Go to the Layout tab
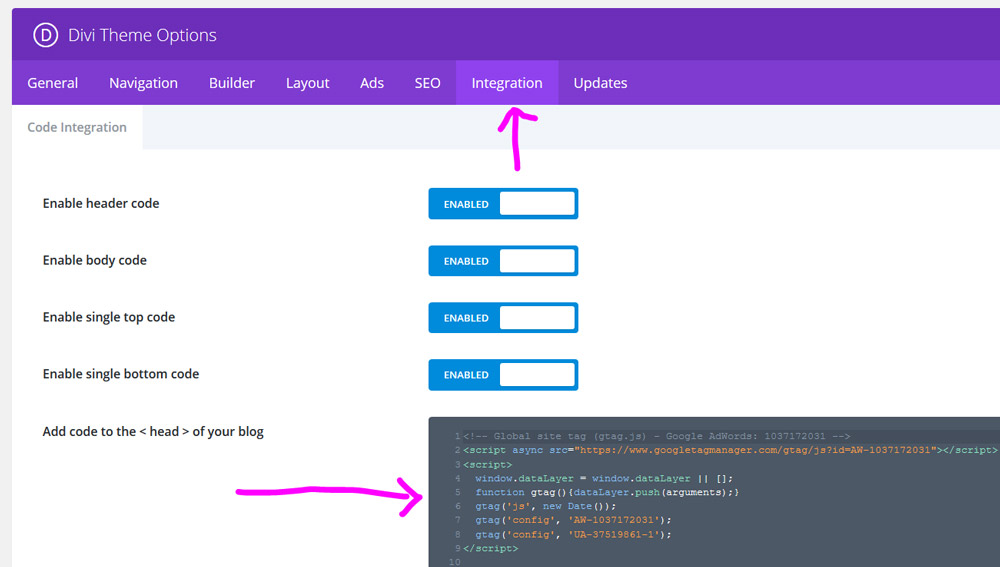 [307, 83]
